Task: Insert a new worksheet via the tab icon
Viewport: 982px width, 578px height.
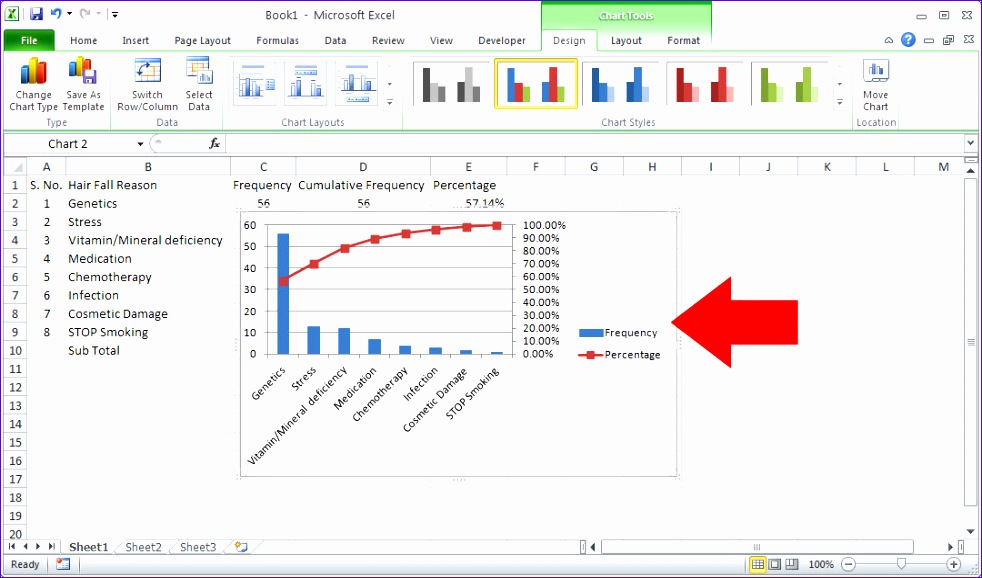Action: [238, 547]
